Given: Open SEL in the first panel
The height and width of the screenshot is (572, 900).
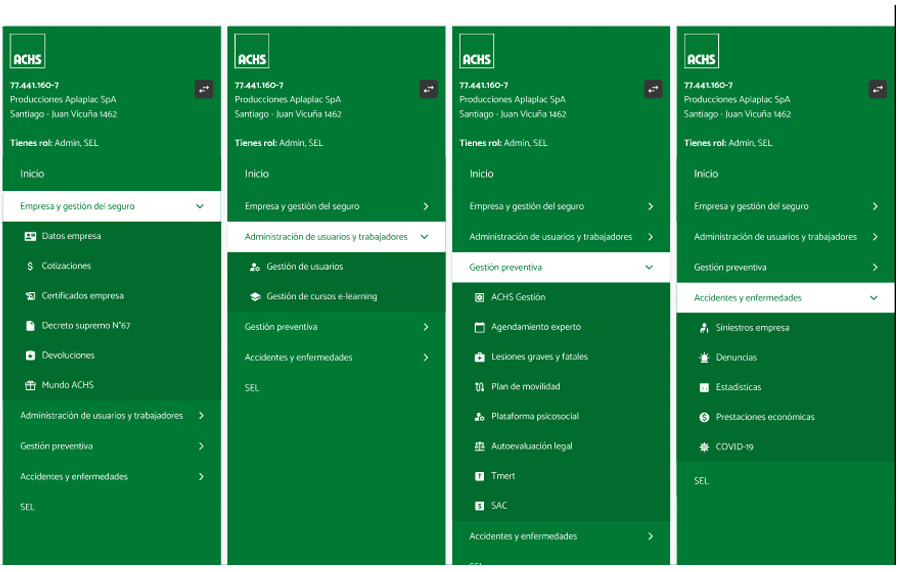Looking at the screenshot, I should tap(27, 507).
